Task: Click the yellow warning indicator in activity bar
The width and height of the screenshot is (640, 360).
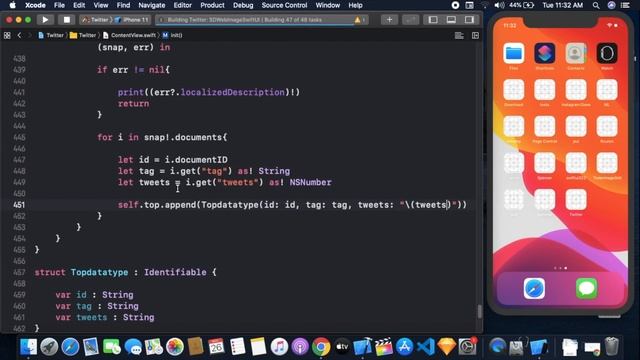Action: click(x=358, y=20)
